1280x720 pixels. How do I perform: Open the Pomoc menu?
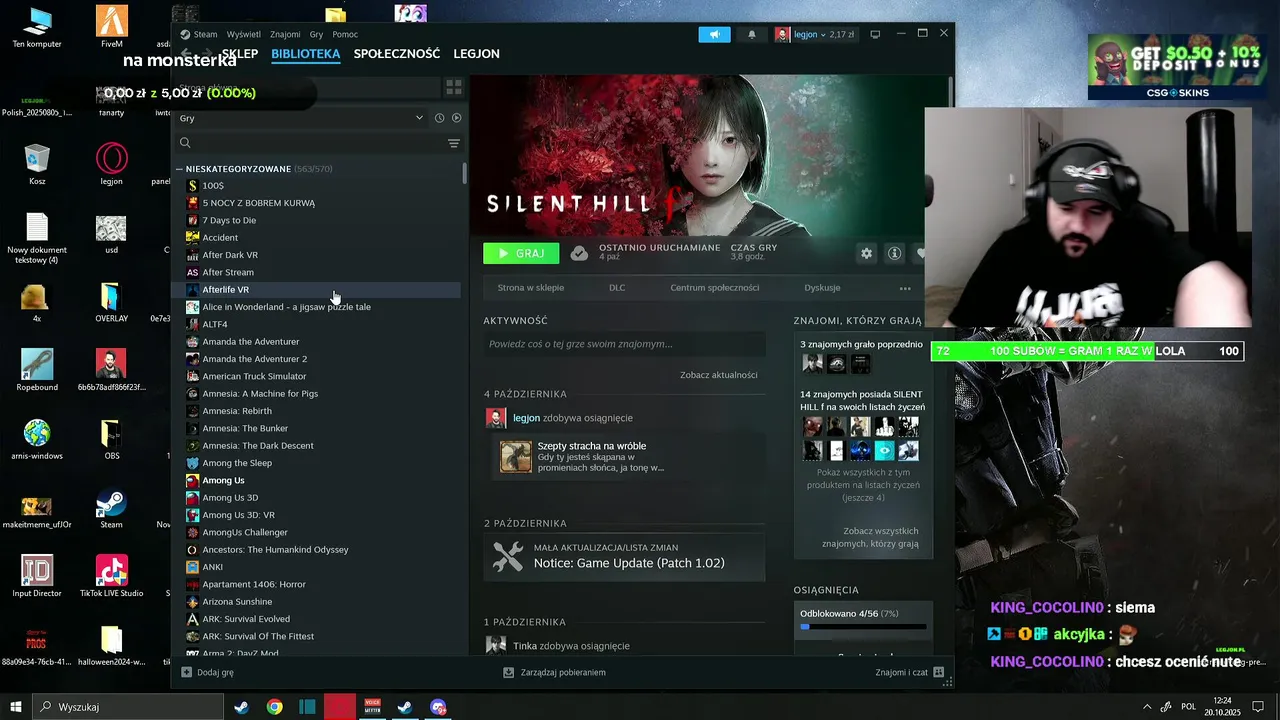click(345, 34)
